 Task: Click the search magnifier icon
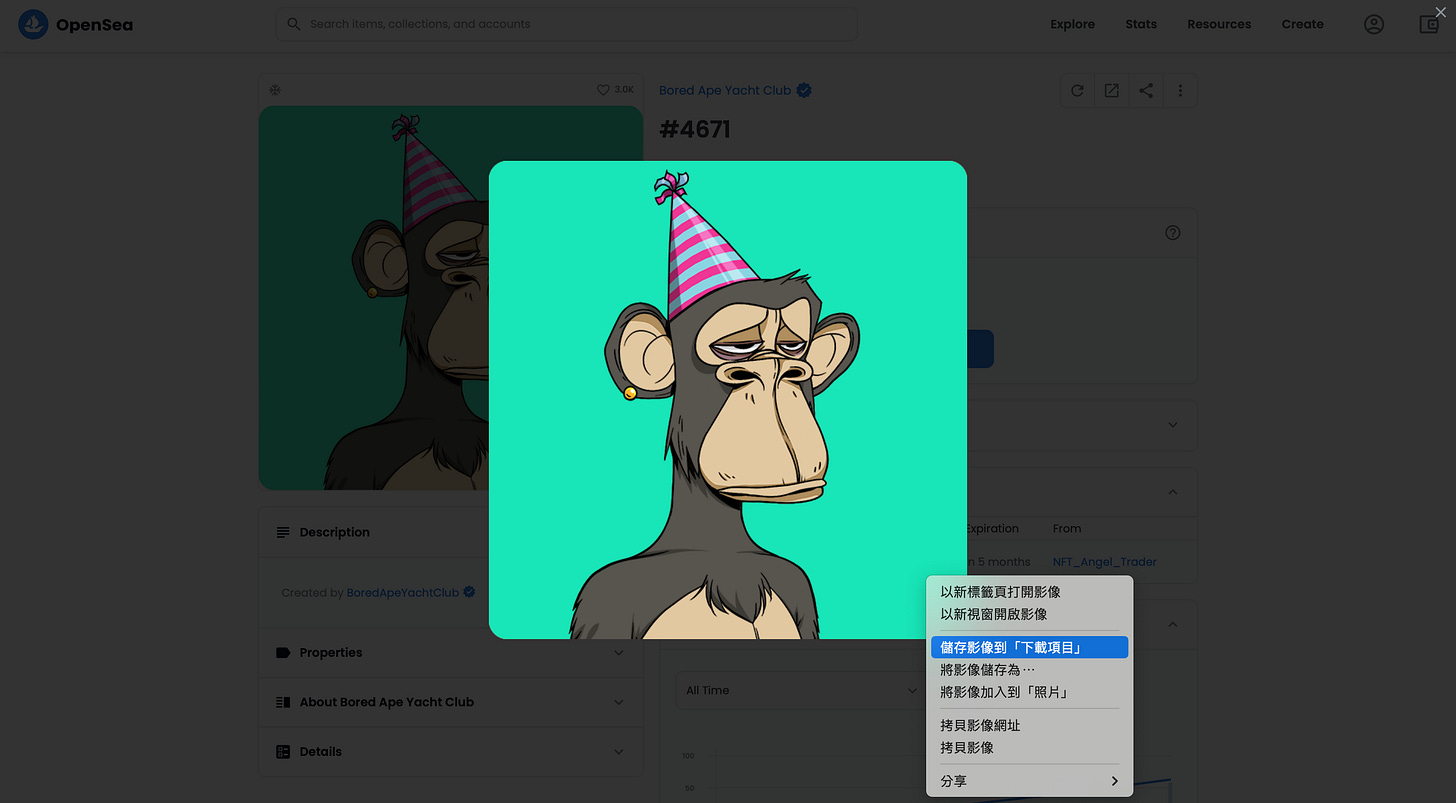(293, 24)
